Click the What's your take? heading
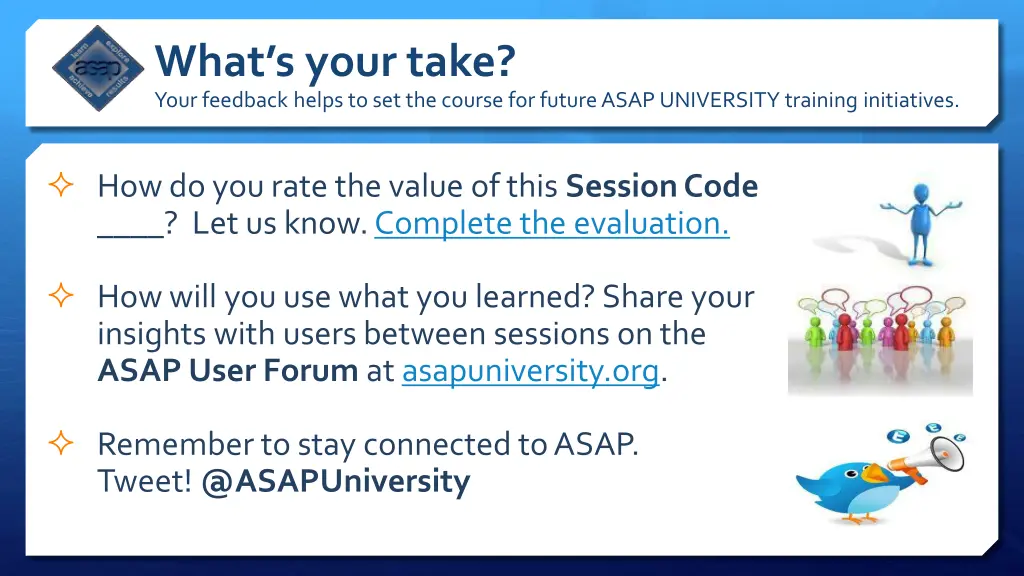 coord(335,61)
